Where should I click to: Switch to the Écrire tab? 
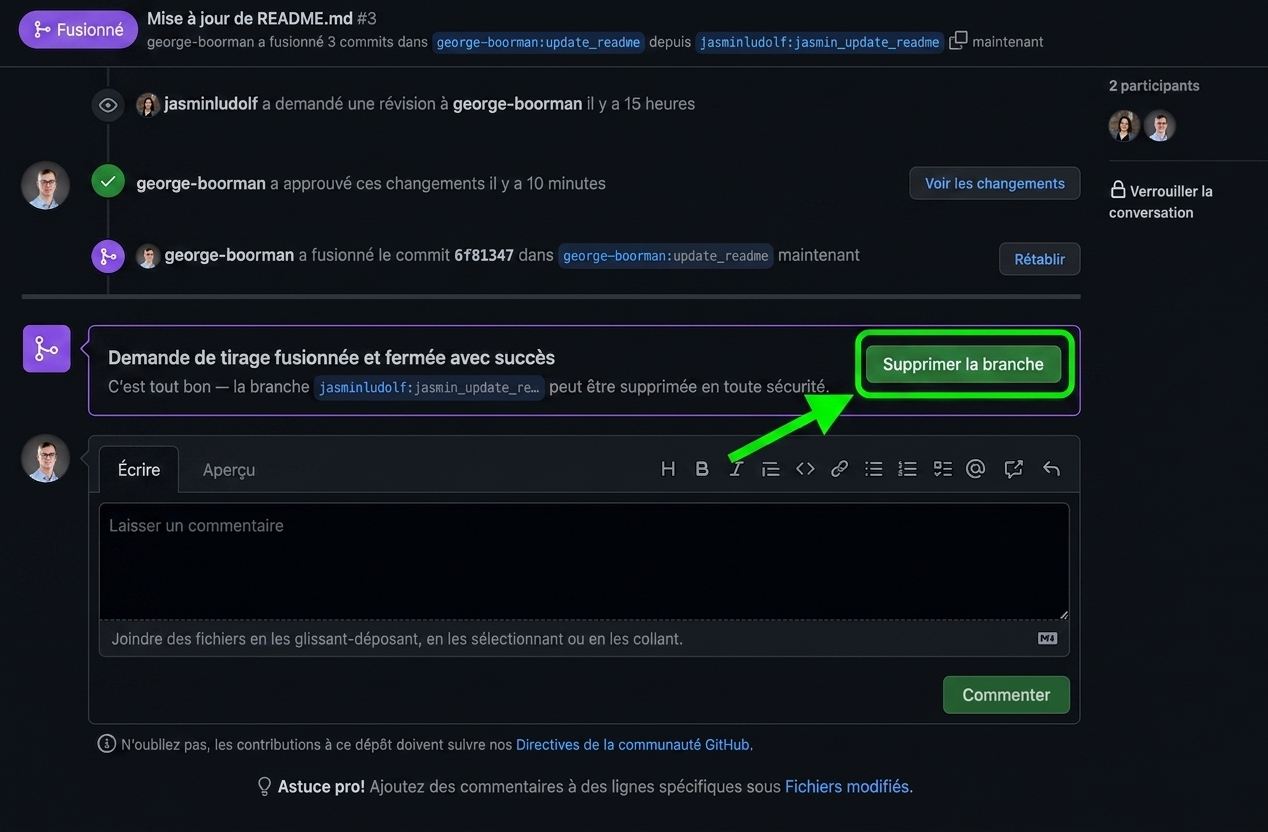point(139,469)
